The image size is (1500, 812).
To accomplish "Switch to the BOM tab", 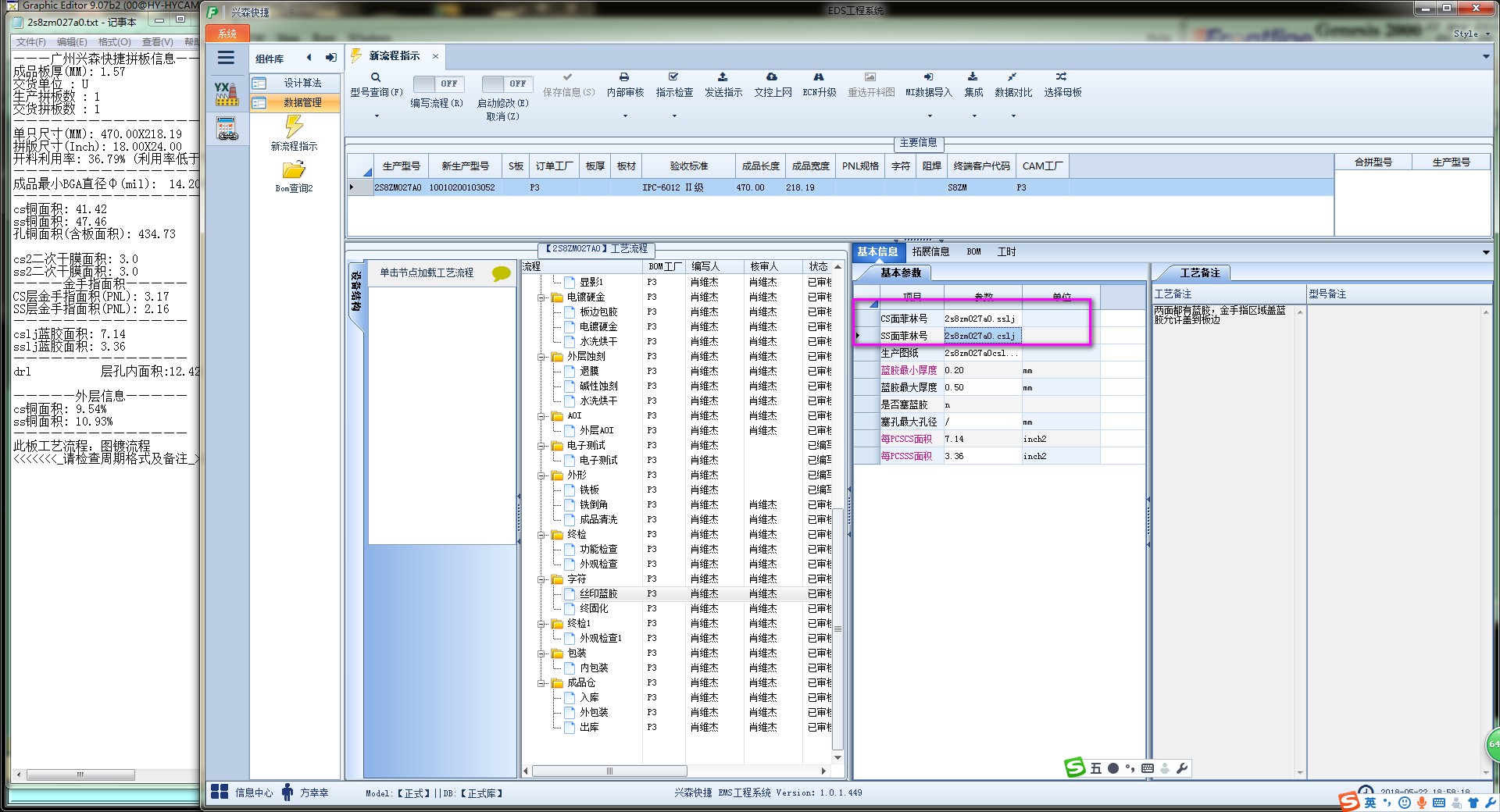I will pos(973,251).
